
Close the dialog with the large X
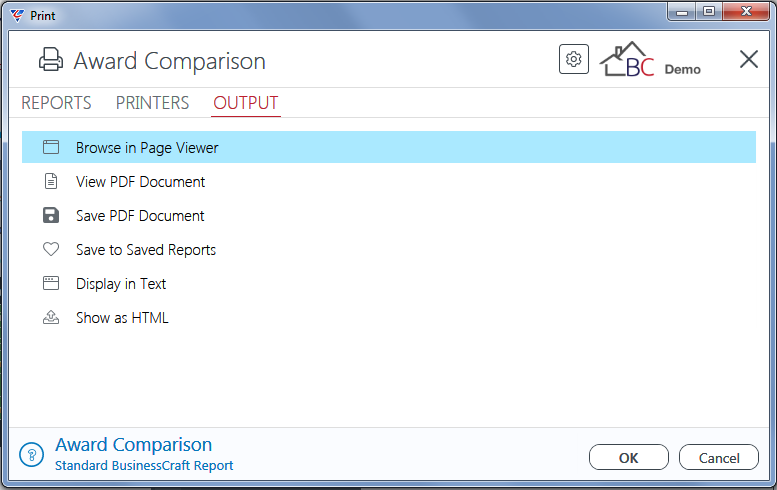point(748,59)
